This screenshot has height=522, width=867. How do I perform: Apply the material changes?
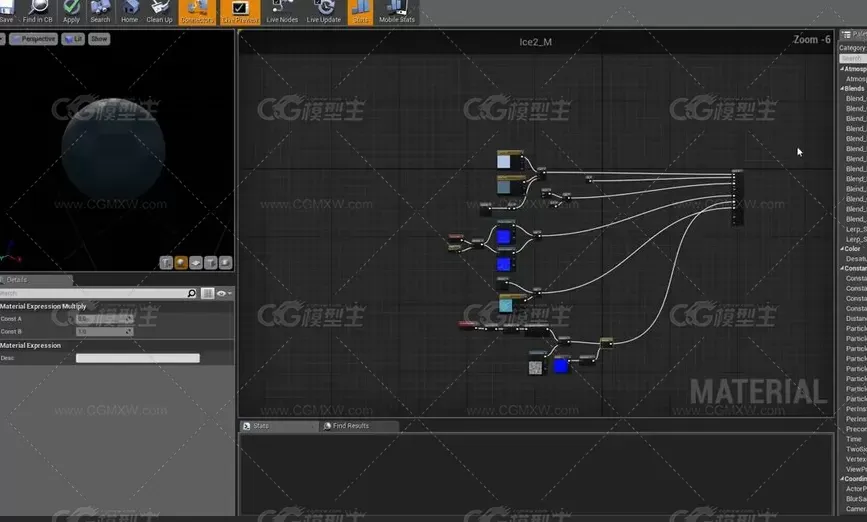71,12
